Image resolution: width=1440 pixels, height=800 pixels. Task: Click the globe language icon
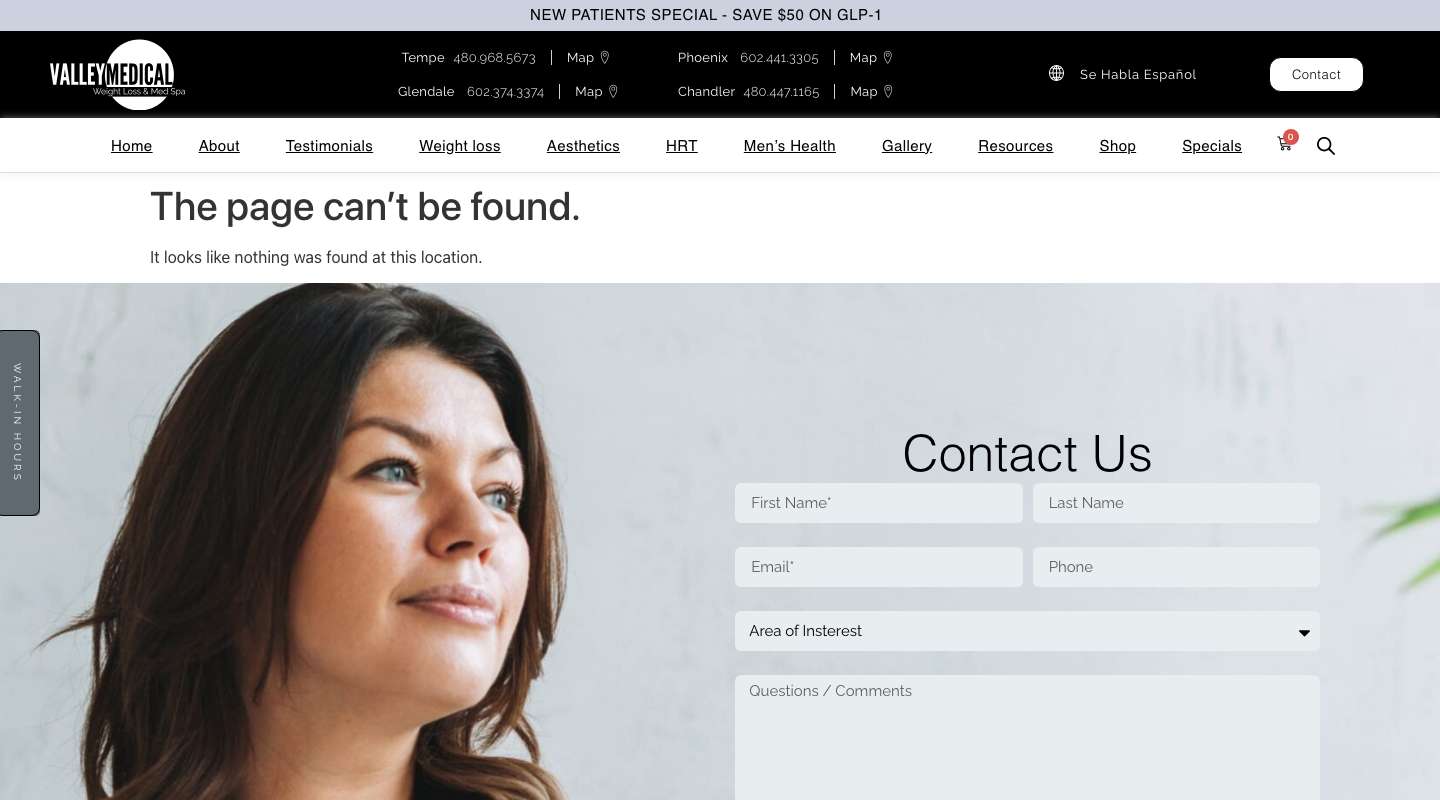pyautogui.click(x=1056, y=73)
